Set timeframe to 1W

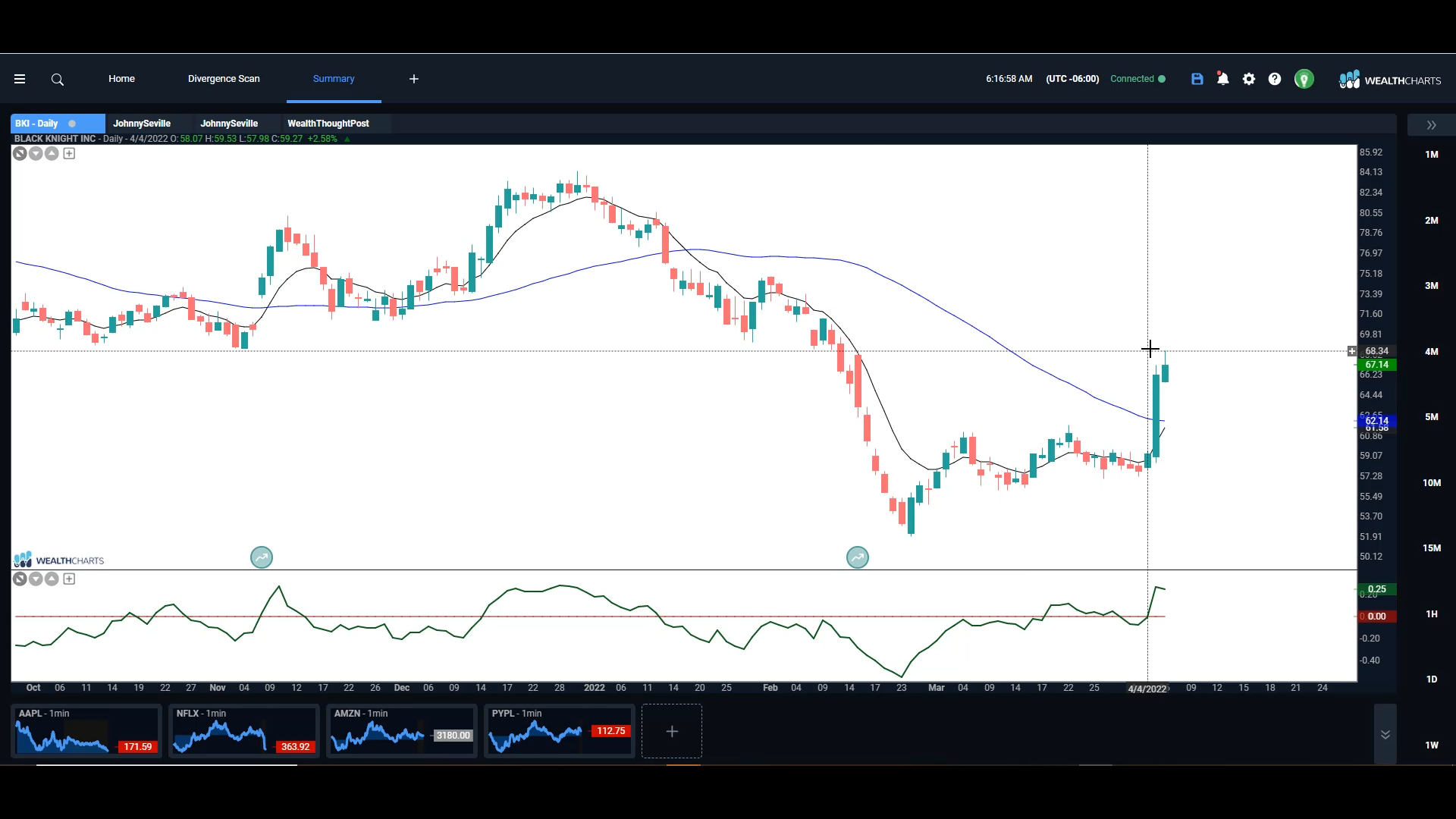[1432, 745]
